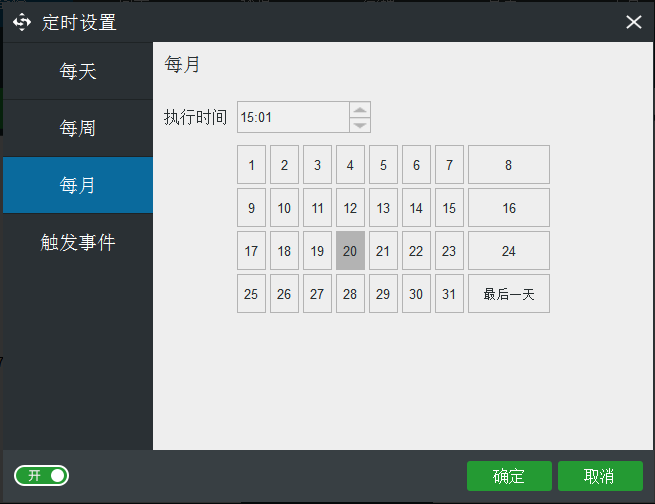
Task: Click the day 25 cell
Action: 251,294
